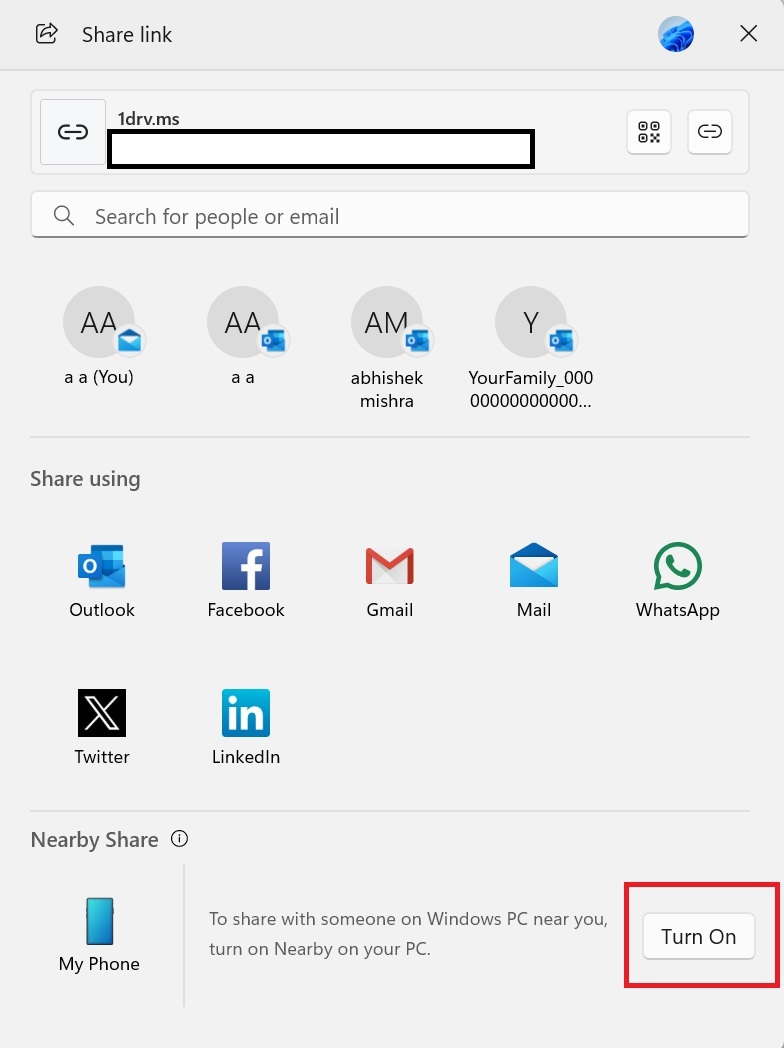Click the Share link header icon

coord(46,33)
